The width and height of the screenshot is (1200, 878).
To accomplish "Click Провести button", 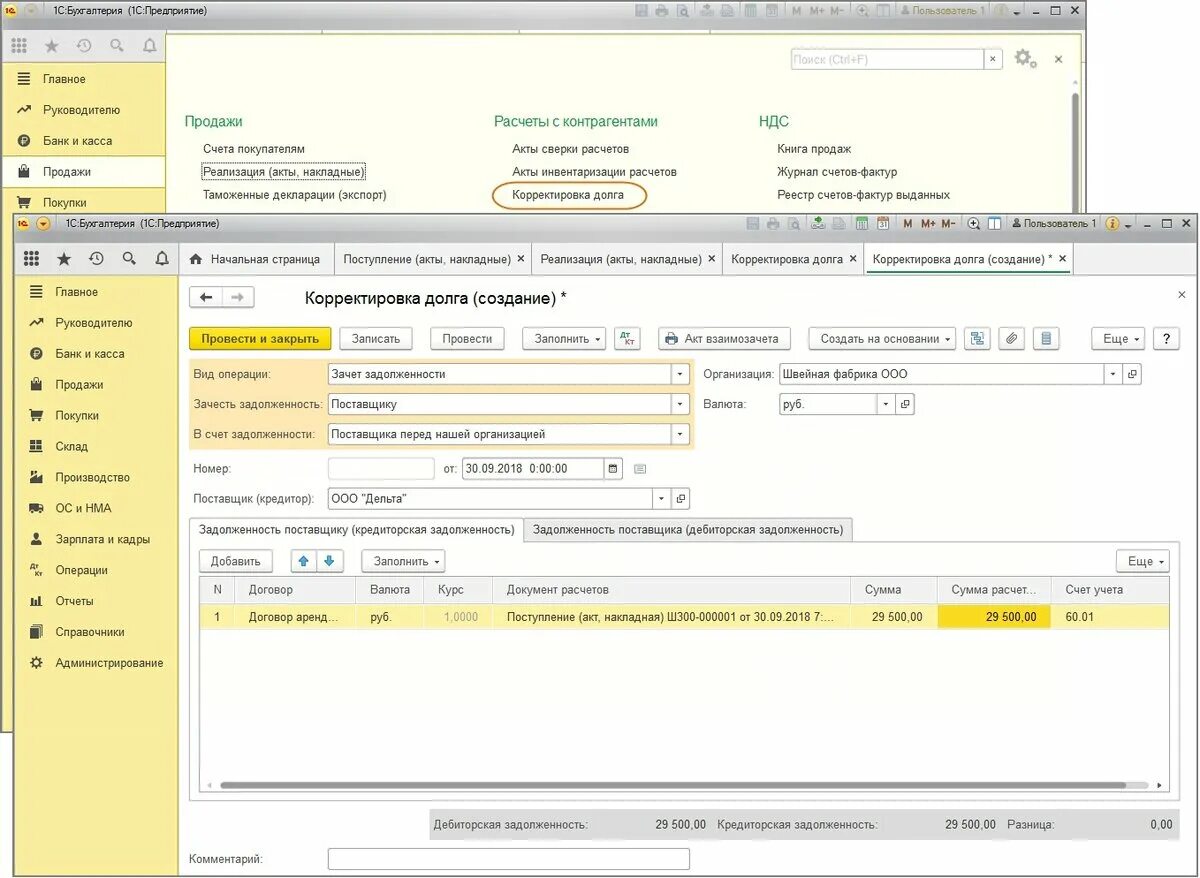I will [x=468, y=339].
